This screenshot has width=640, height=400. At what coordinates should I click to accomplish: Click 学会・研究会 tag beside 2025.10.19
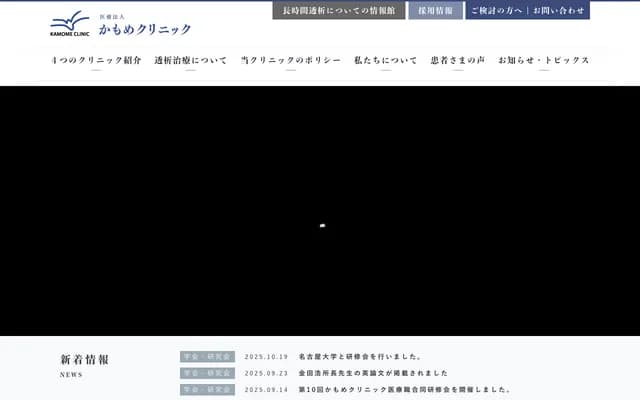pos(207,357)
